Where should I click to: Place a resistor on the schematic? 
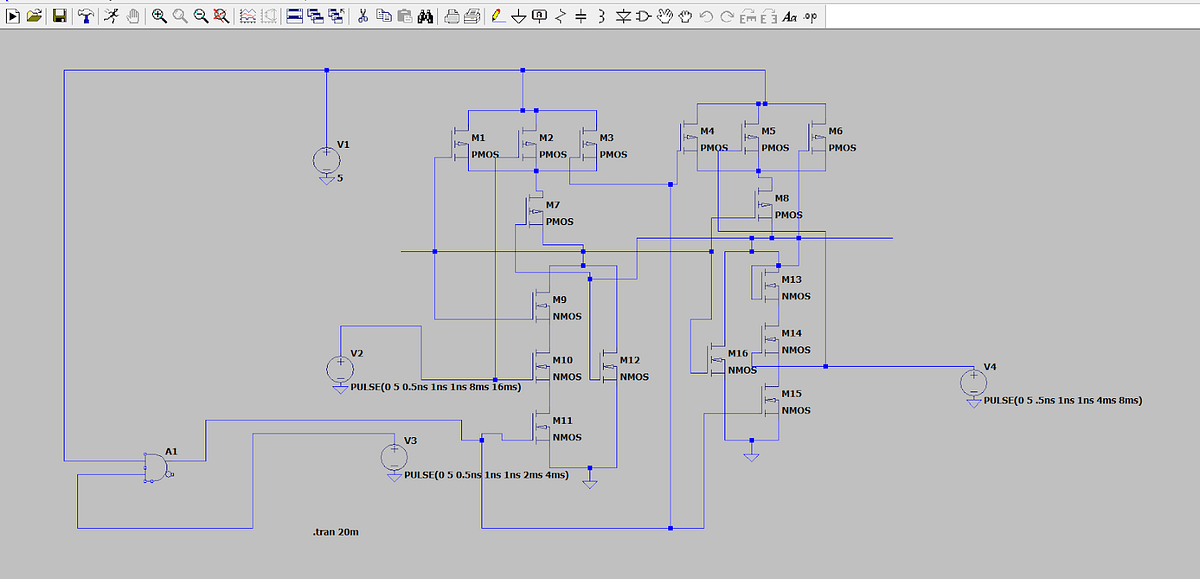(560, 14)
